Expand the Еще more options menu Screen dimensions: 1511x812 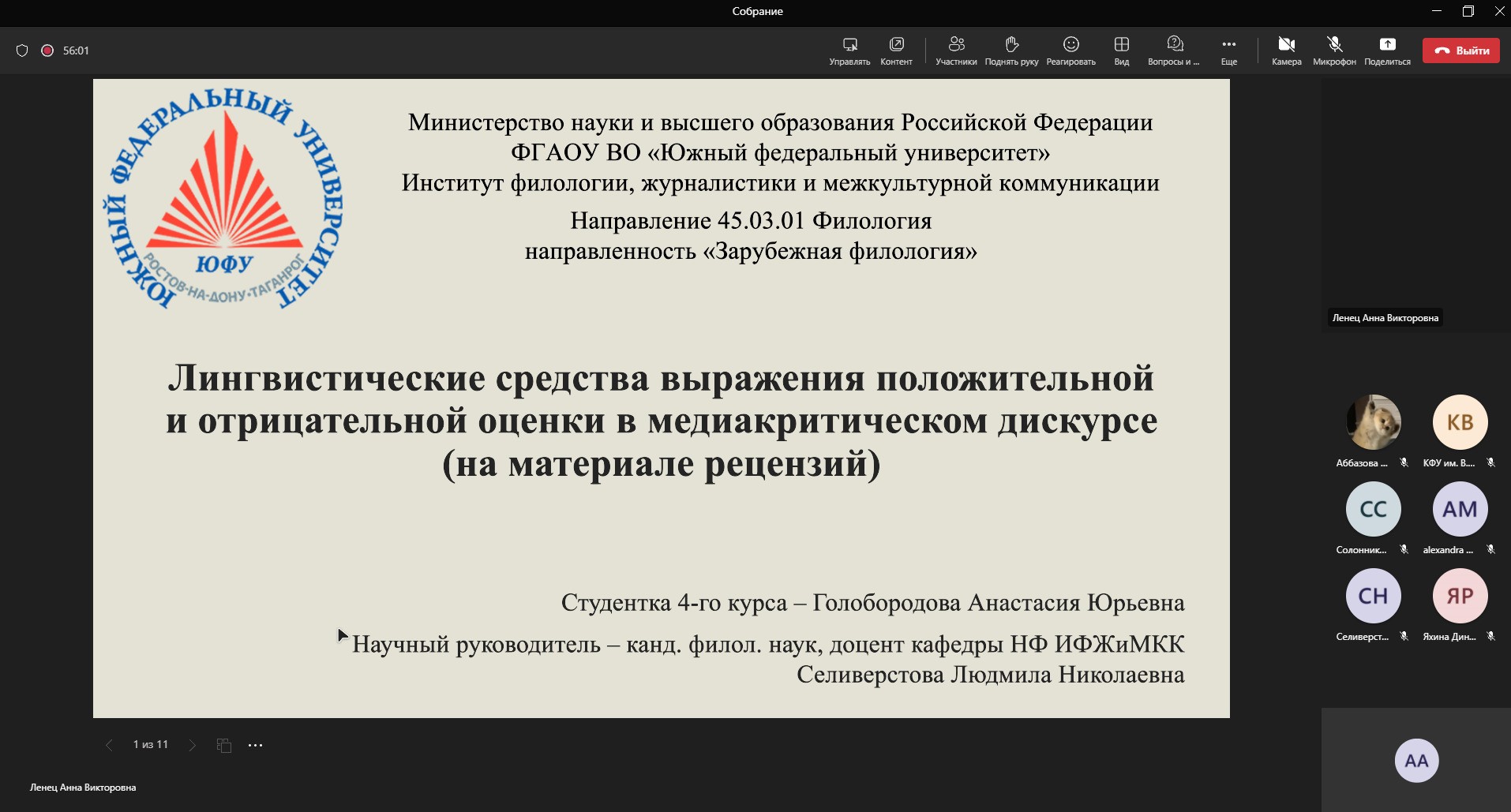(1228, 50)
